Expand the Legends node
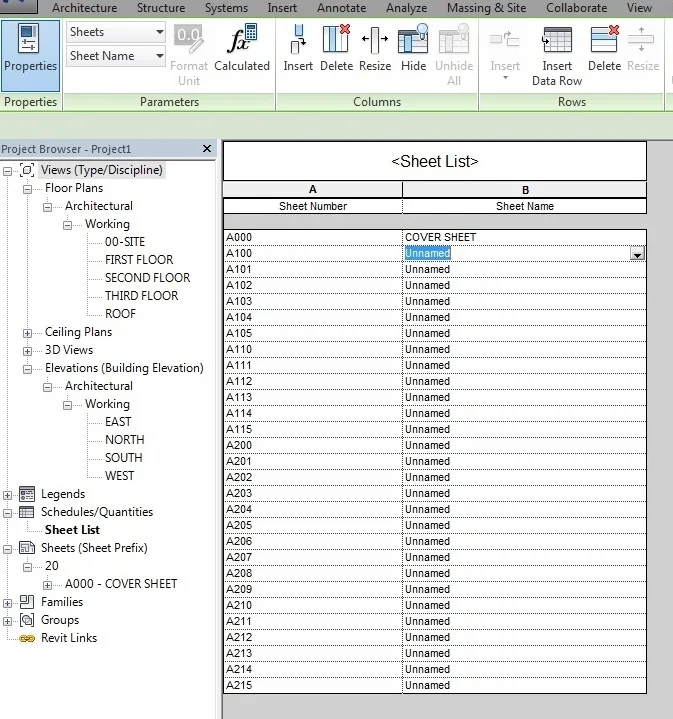 (x=7, y=495)
